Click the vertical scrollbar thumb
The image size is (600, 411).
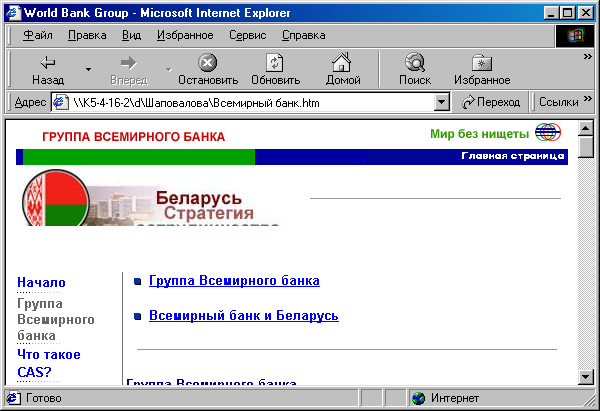[x=585, y=147]
